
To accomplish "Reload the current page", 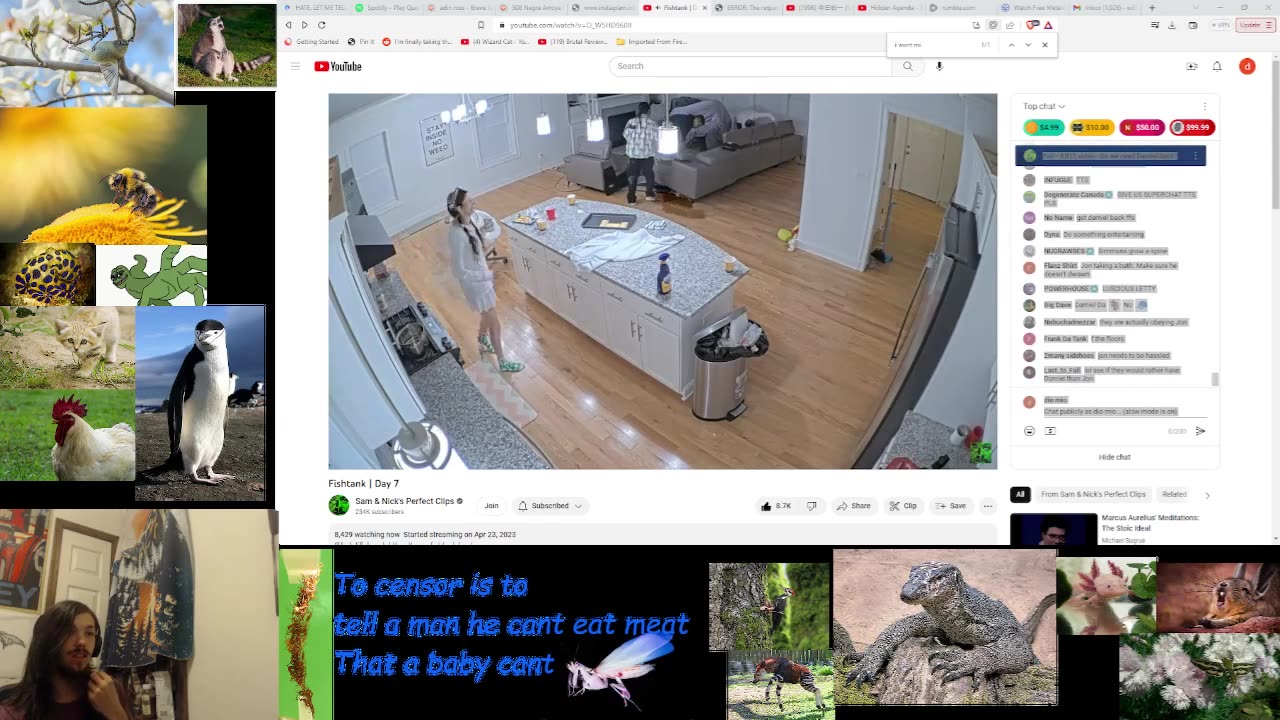I will tap(321, 25).
